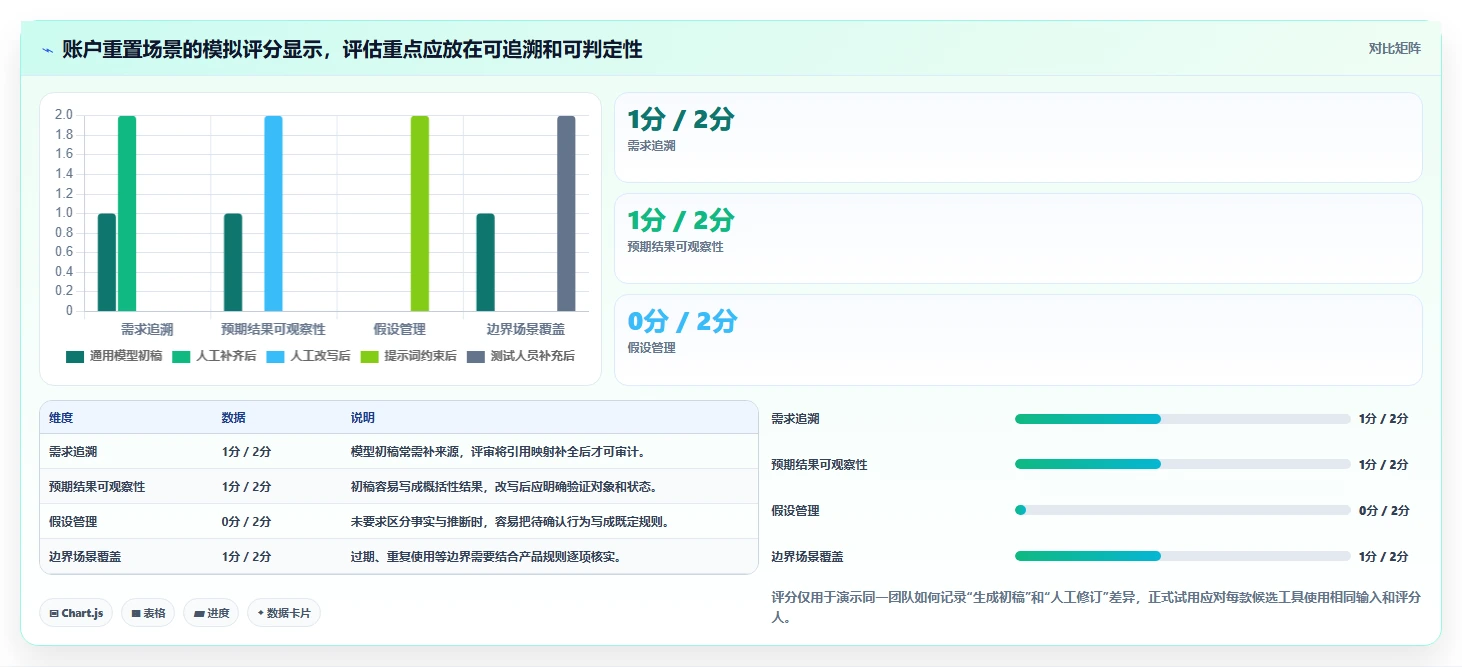This screenshot has height=667, width=1462.
Task: Toggle the 测试人员补充后 legend swatch
Action: tap(476, 356)
